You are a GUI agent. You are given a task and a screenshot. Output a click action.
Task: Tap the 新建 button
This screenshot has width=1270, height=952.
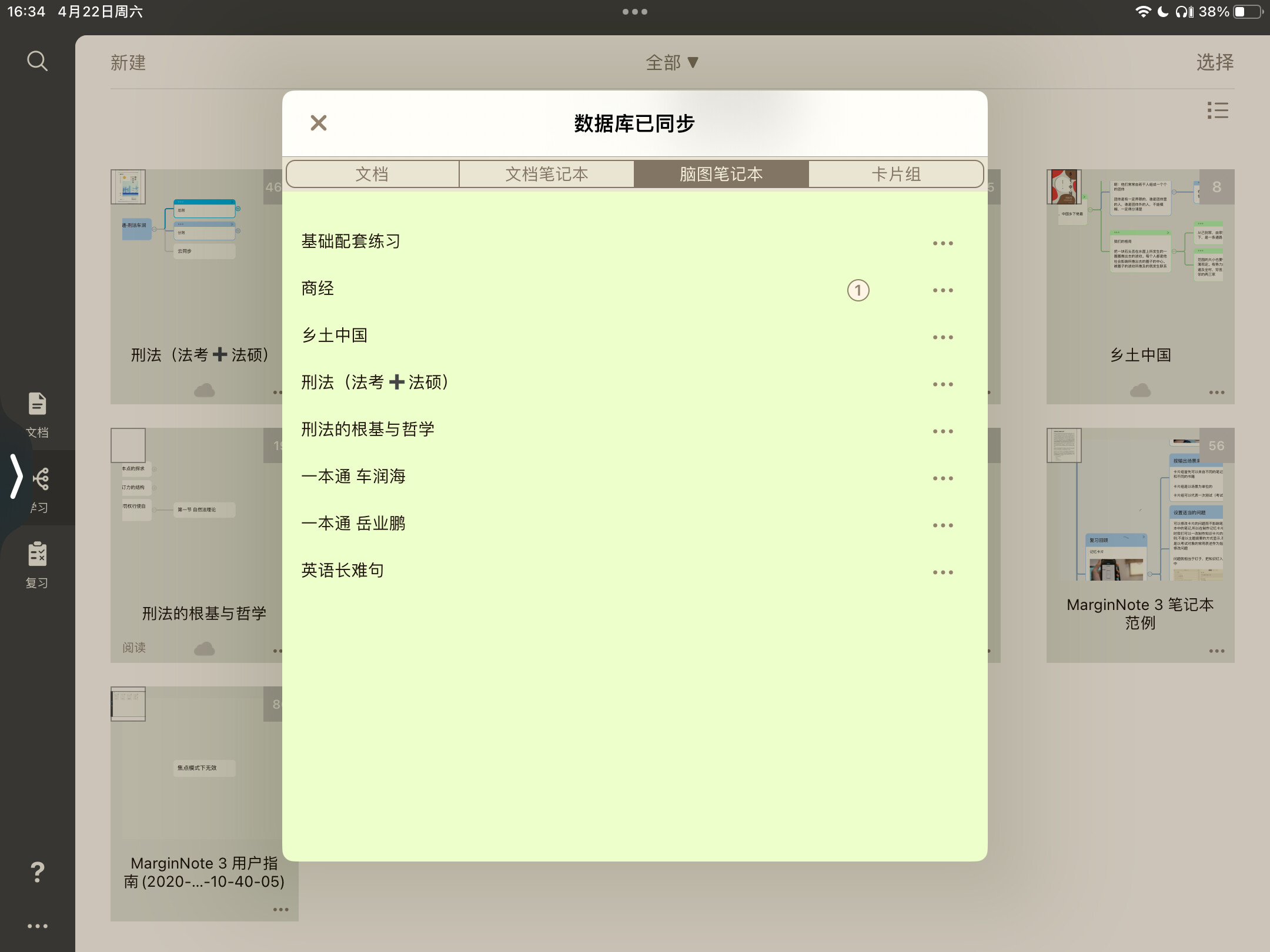click(x=128, y=62)
